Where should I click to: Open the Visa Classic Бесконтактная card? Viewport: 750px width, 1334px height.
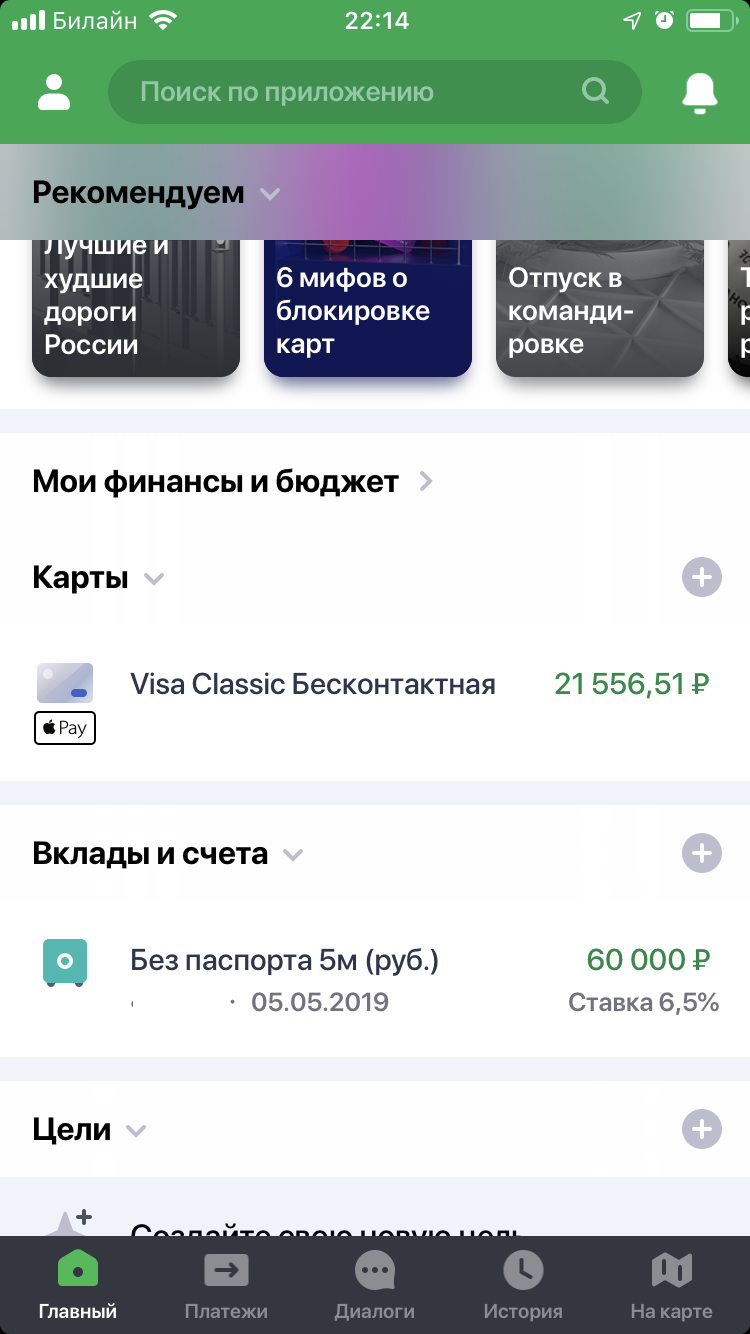point(313,684)
